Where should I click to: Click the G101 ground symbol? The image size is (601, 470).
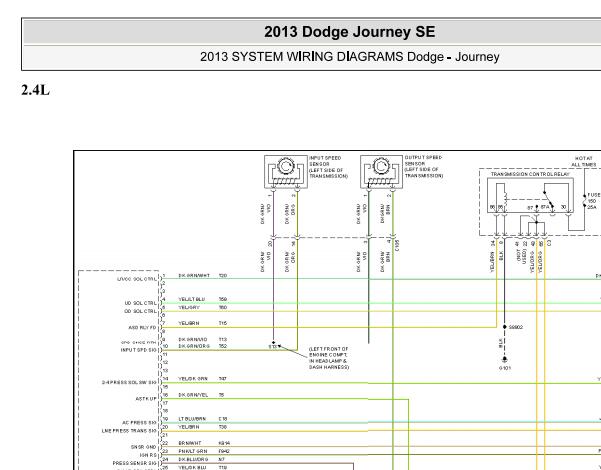(x=504, y=360)
